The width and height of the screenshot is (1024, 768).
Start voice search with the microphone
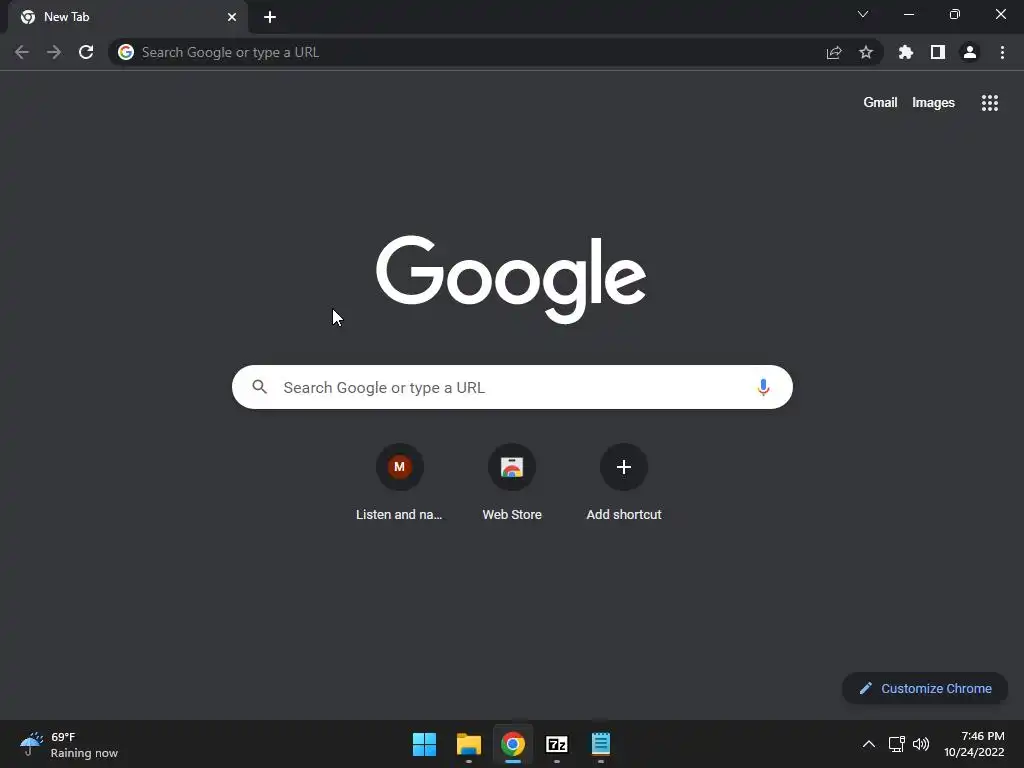(763, 387)
